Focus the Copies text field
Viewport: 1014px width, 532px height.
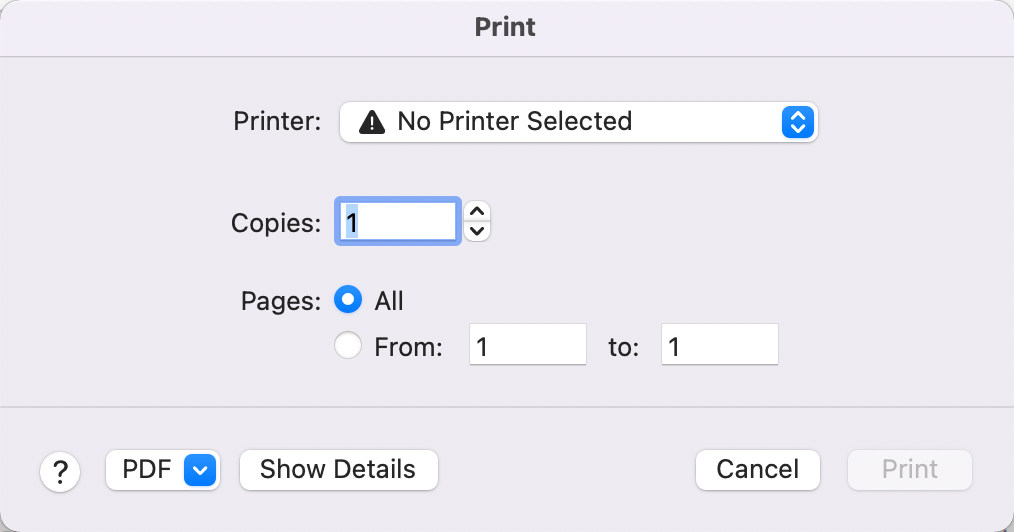point(398,222)
